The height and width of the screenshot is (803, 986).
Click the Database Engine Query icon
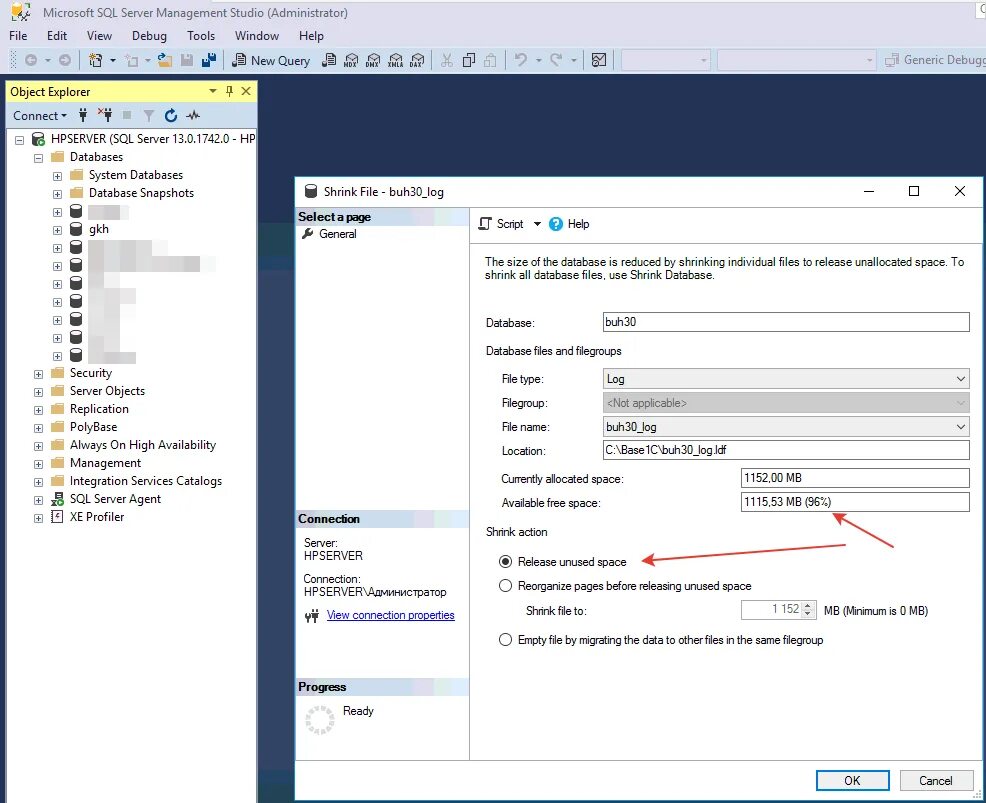coord(329,60)
